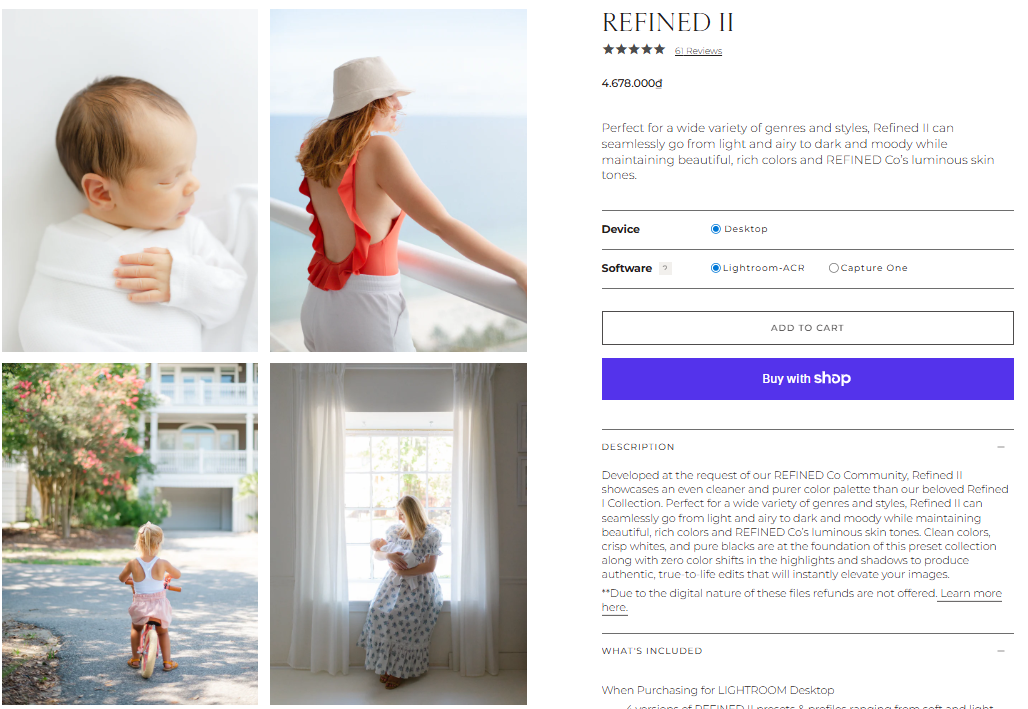Viewport: 1028px width, 709px height.
Task: Click the REFINED II product title
Action: (x=667, y=23)
